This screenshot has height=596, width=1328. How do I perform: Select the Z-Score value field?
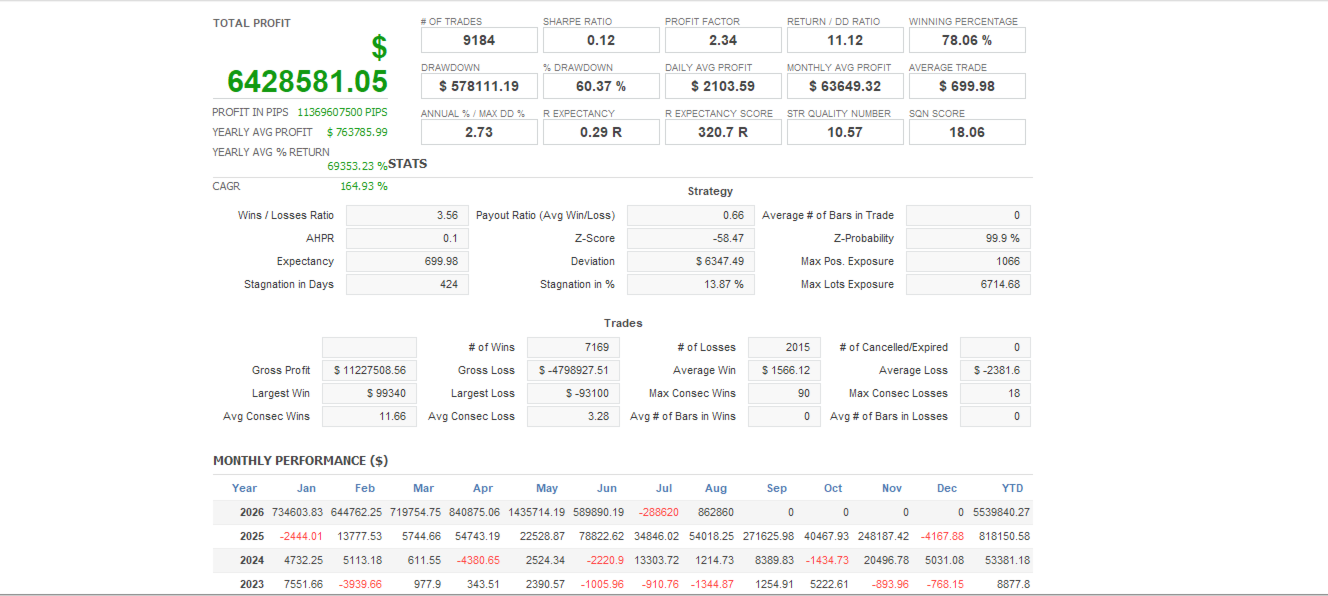(x=690, y=238)
